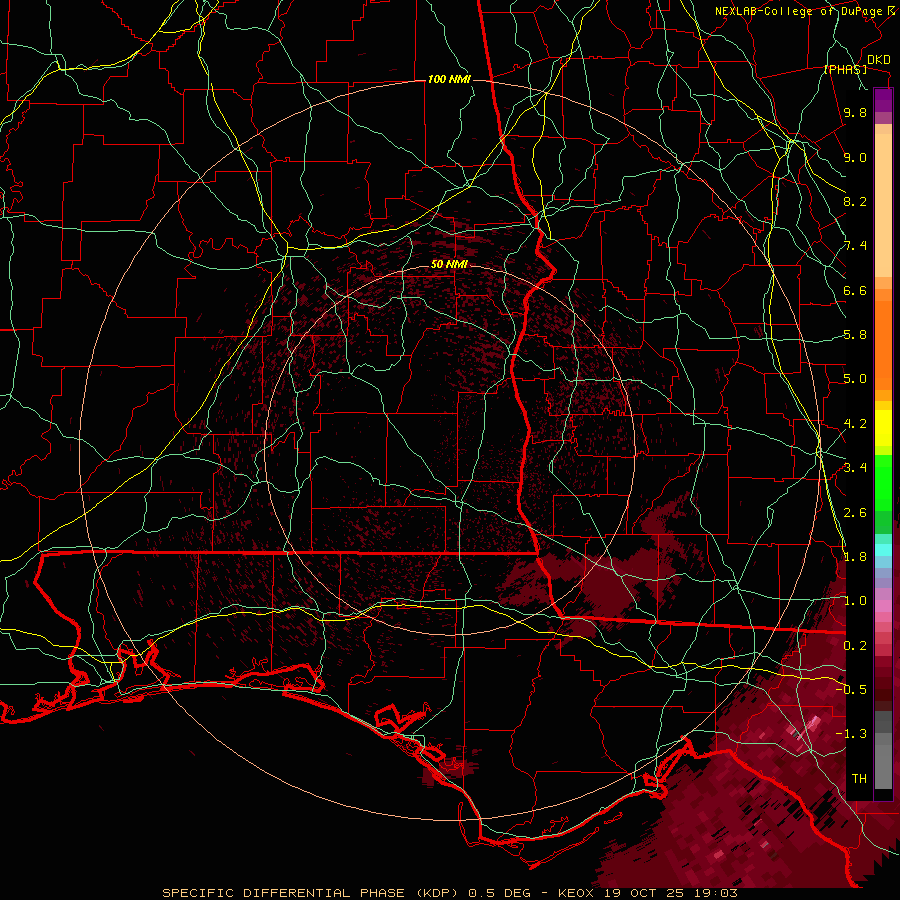Click the "100 NMI" range ring label
This screenshot has width=900, height=900.
click(x=449, y=79)
